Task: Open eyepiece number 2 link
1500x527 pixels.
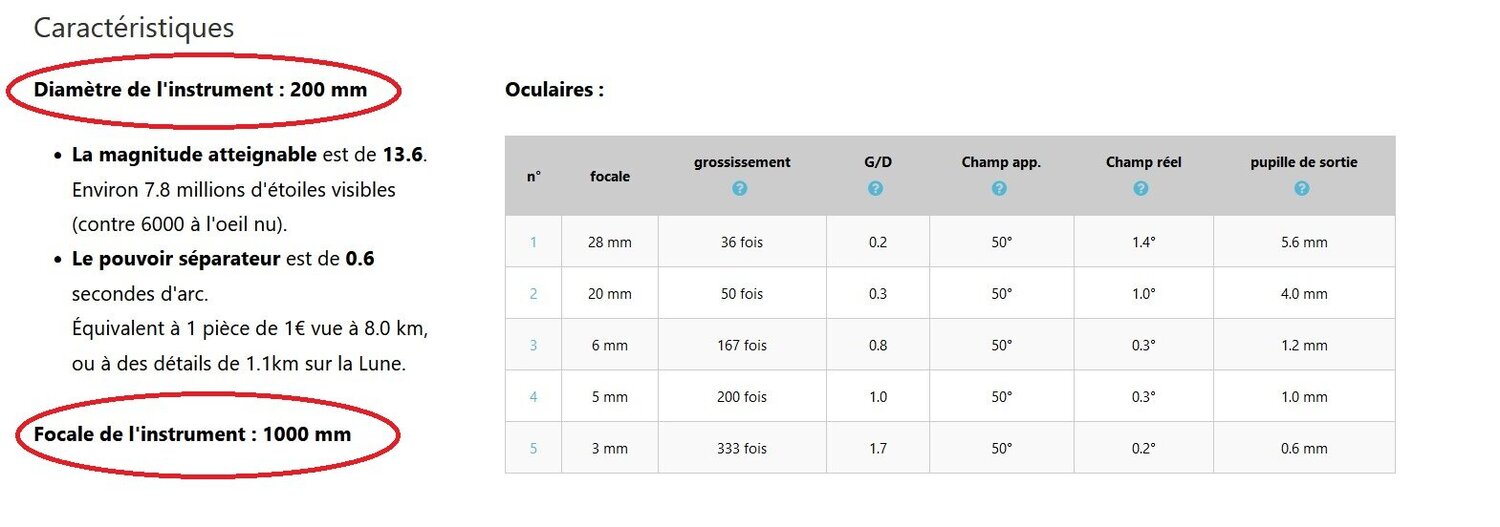Action: pyautogui.click(x=533, y=294)
